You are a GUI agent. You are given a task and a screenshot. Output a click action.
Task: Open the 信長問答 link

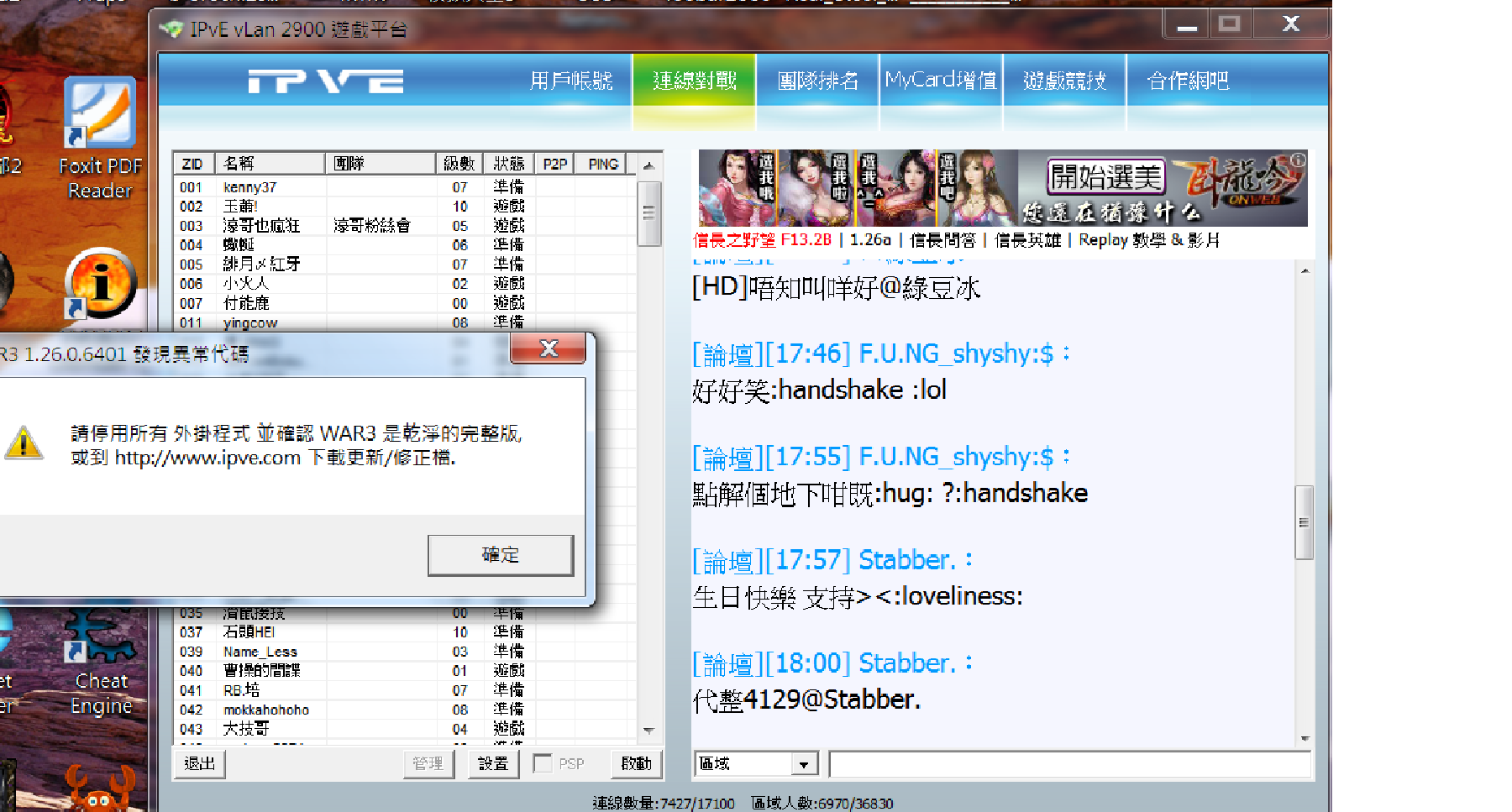click(942, 240)
